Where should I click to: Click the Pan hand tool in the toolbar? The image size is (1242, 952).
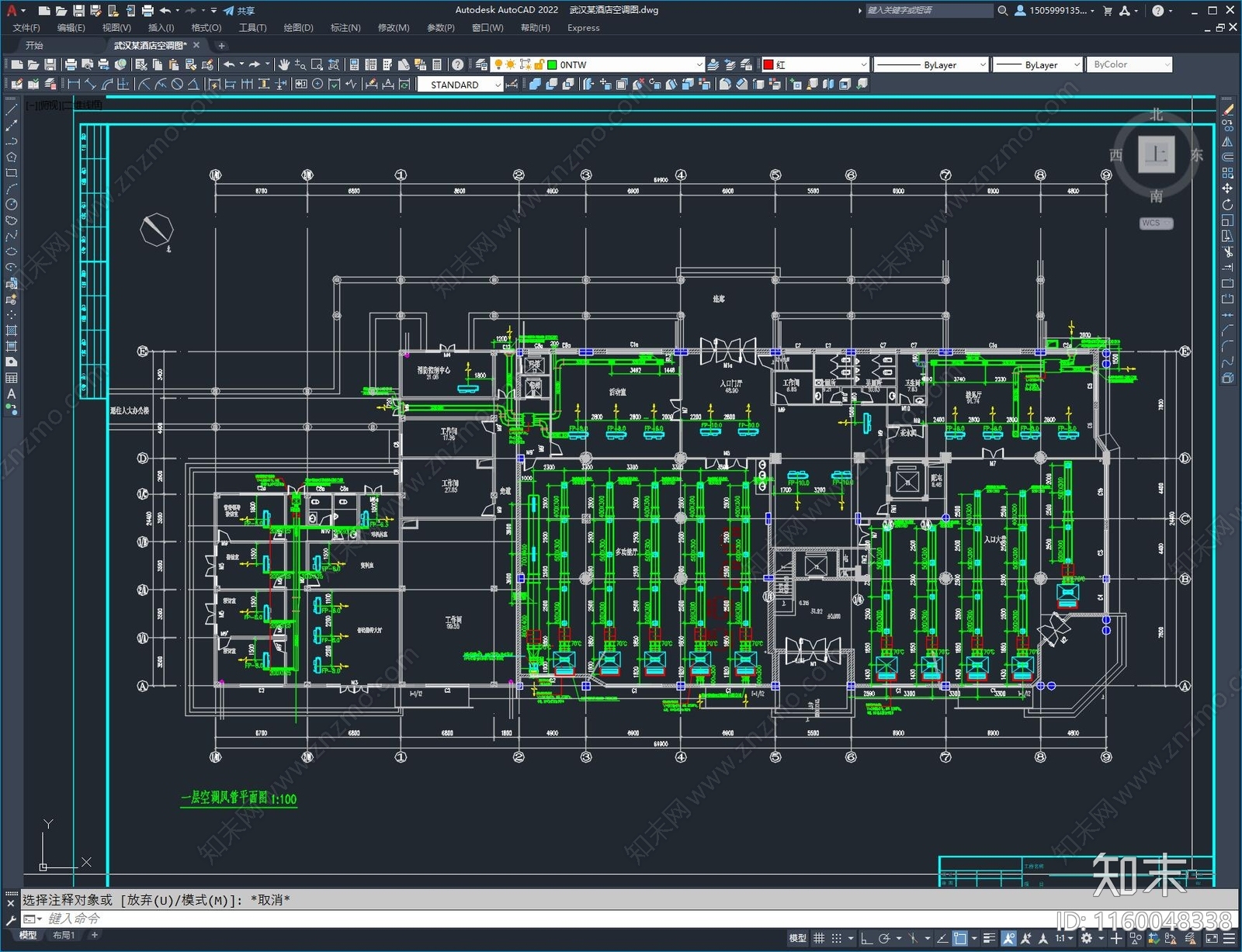pyautogui.click(x=283, y=64)
